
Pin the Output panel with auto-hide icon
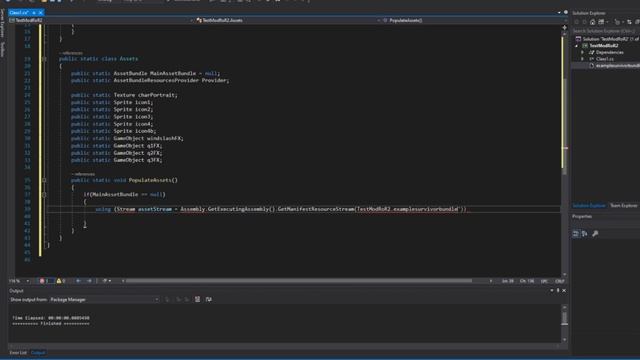(x=558, y=291)
